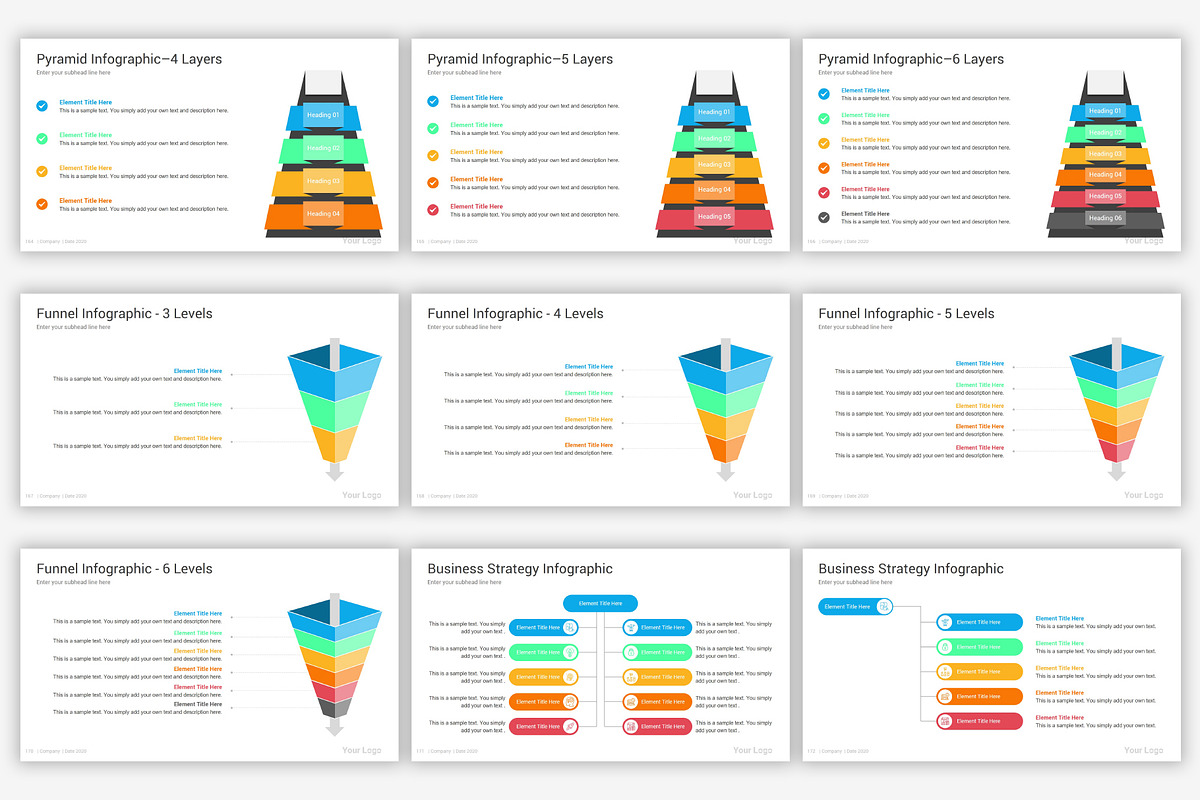Click the orange funnel segment in 4 Levels slide

[726, 448]
